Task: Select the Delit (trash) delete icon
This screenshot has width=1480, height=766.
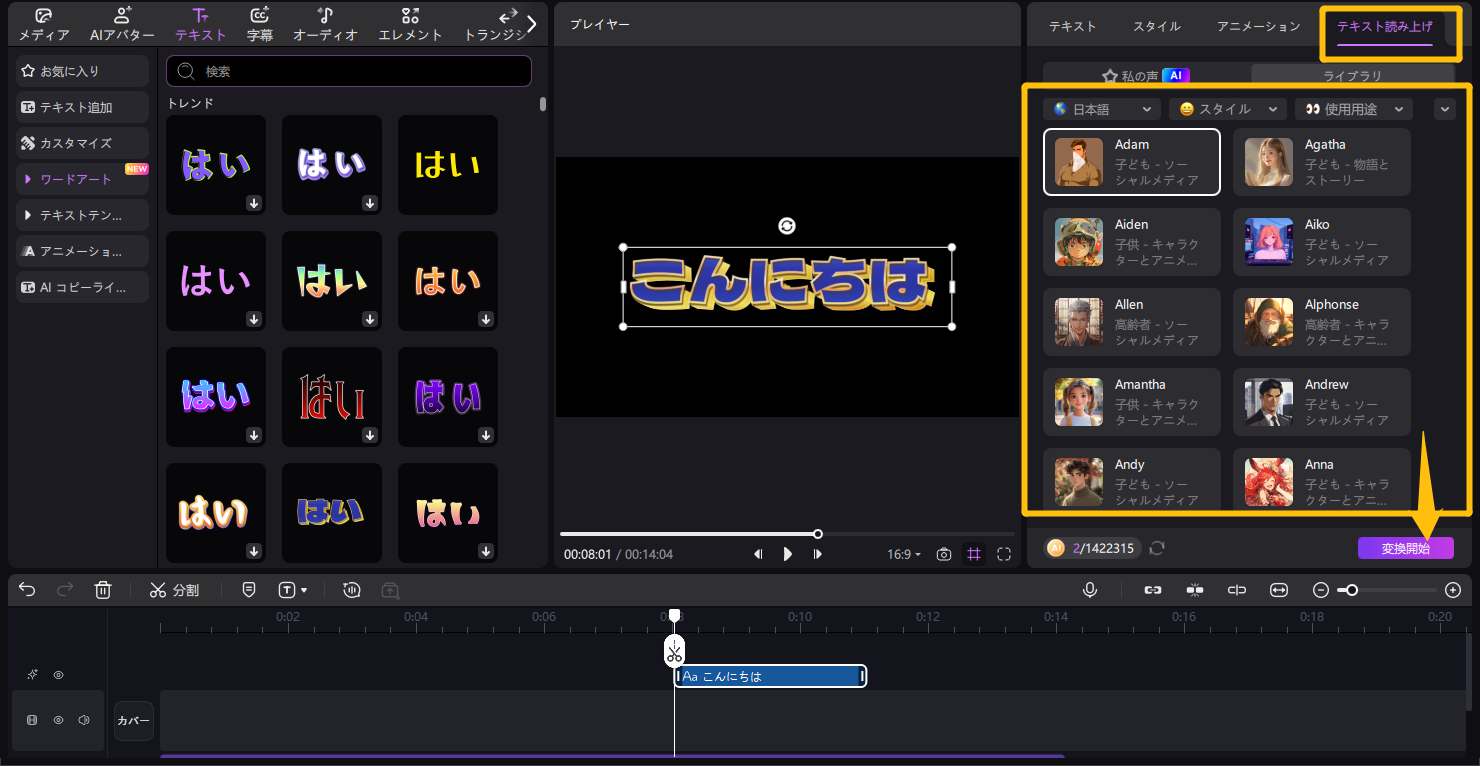Action: click(103, 590)
